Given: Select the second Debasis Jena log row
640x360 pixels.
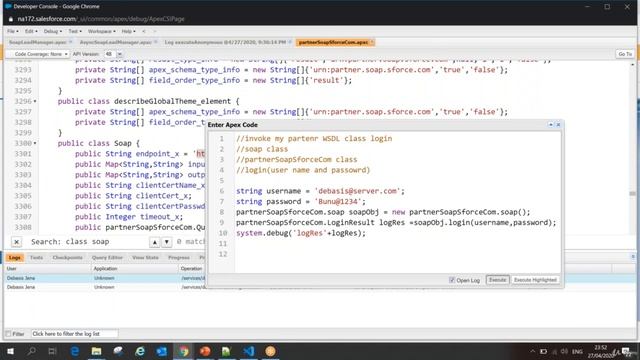Looking at the screenshot, I should [x=105, y=287].
